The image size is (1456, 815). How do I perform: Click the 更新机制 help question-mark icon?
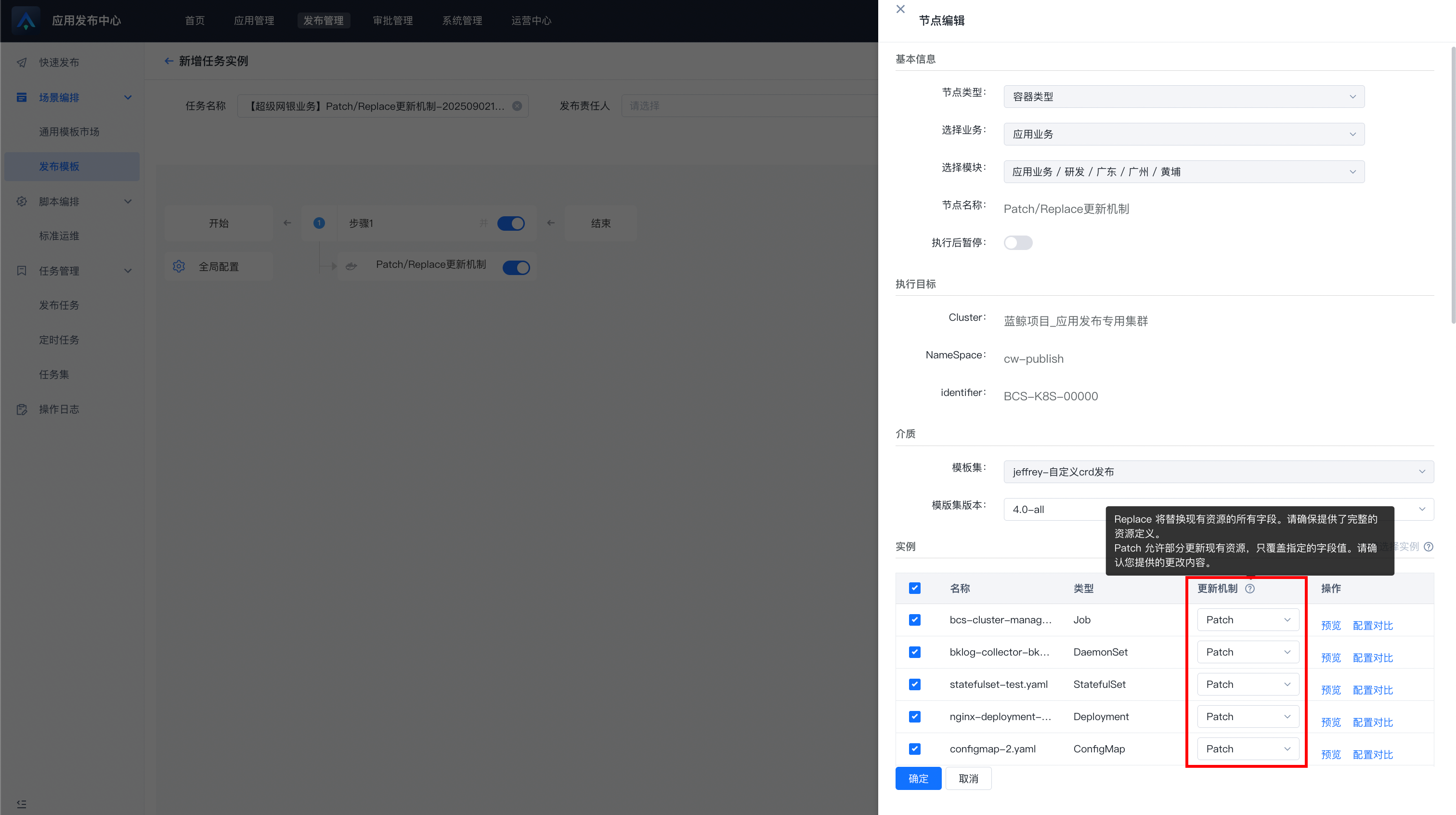point(1250,588)
